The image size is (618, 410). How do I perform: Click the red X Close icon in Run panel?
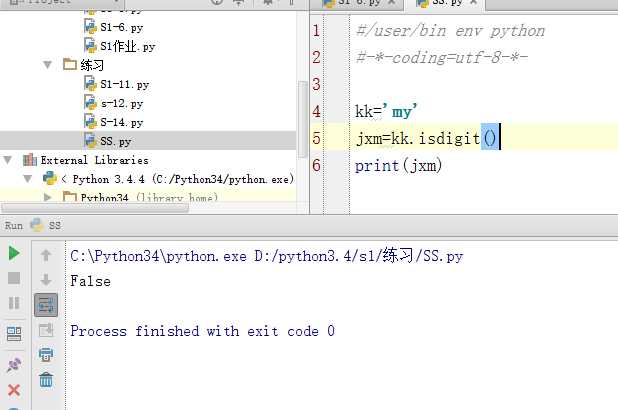(14, 390)
